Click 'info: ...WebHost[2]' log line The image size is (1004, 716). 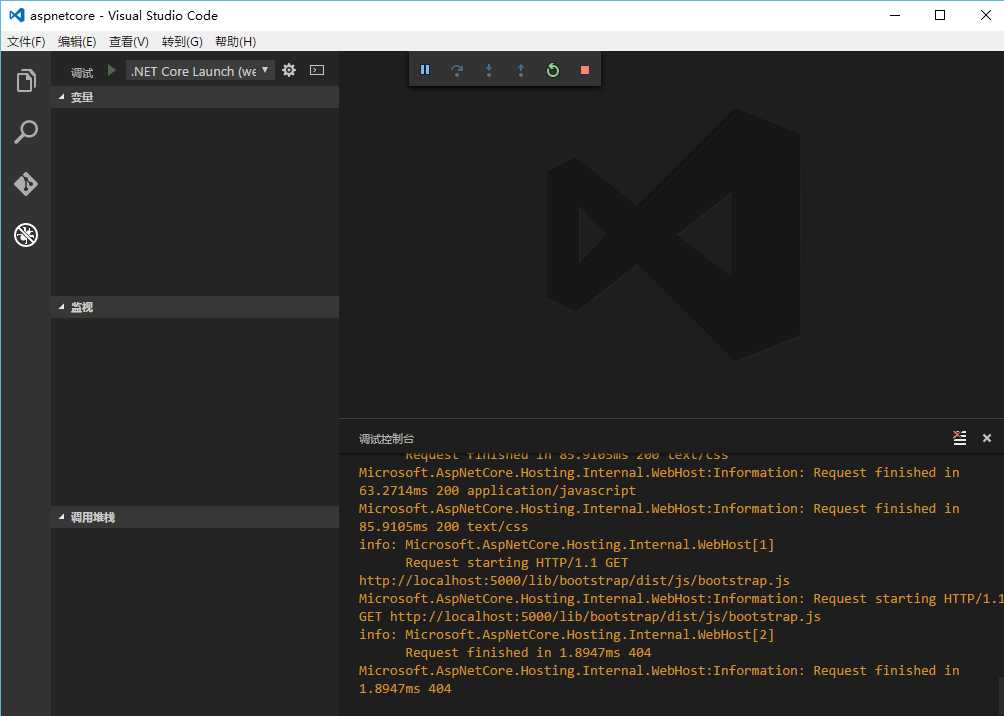(x=566, y=634)
